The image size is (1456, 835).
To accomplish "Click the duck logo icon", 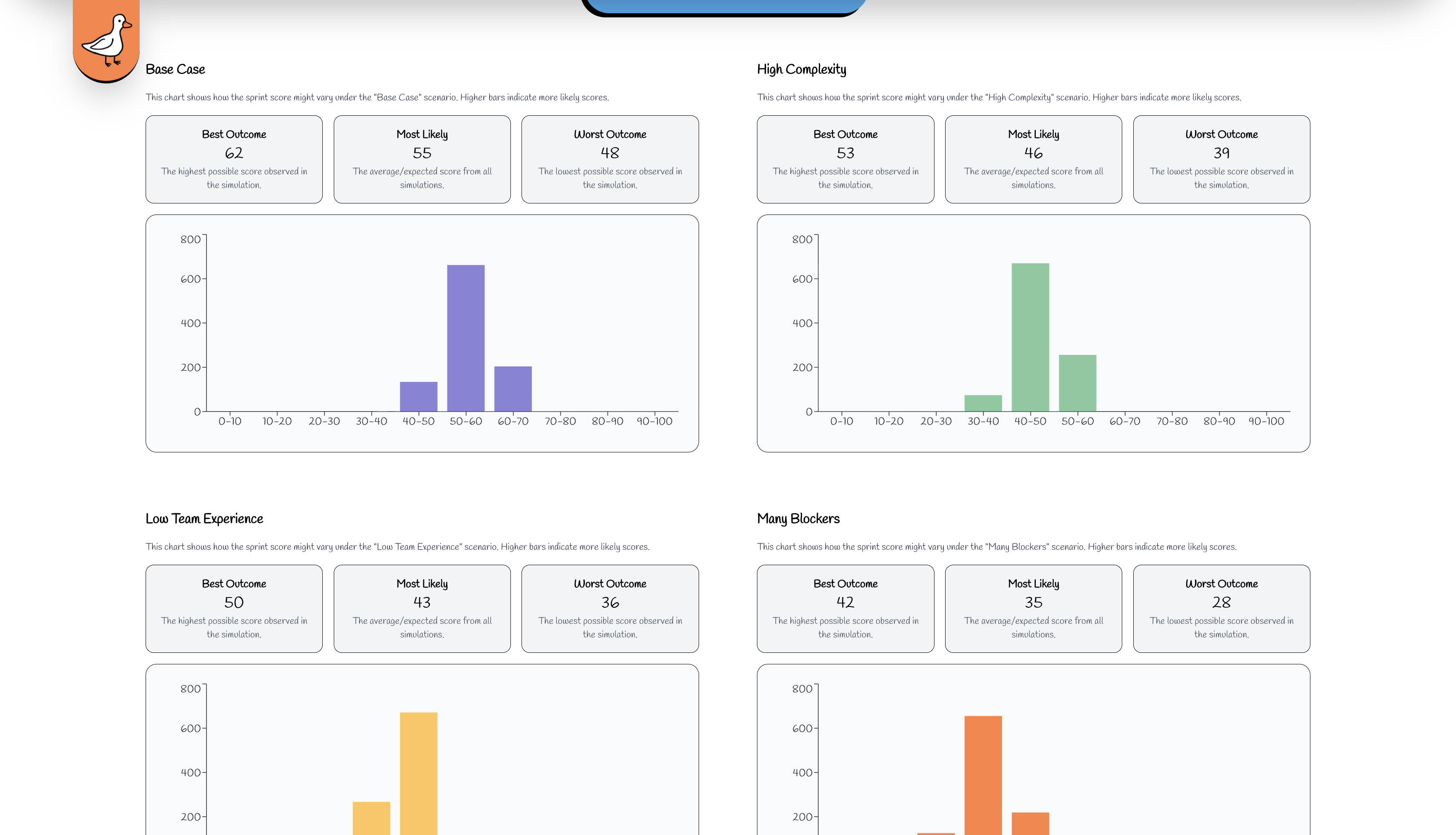I will tap(107, 39).
